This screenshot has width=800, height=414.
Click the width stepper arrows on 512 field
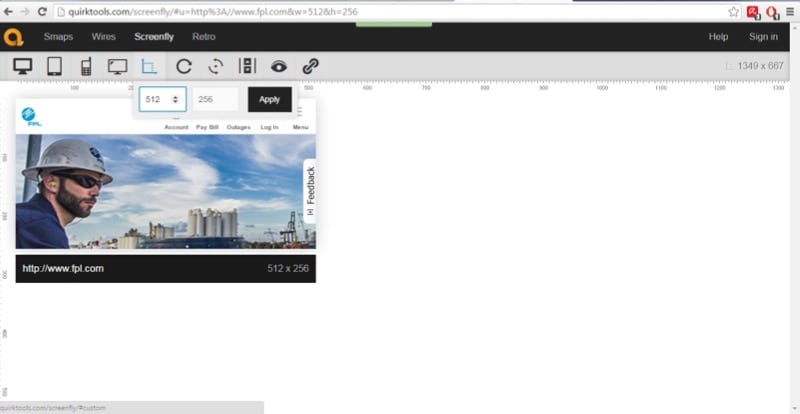pyautogui.click(x=177, y=99)
